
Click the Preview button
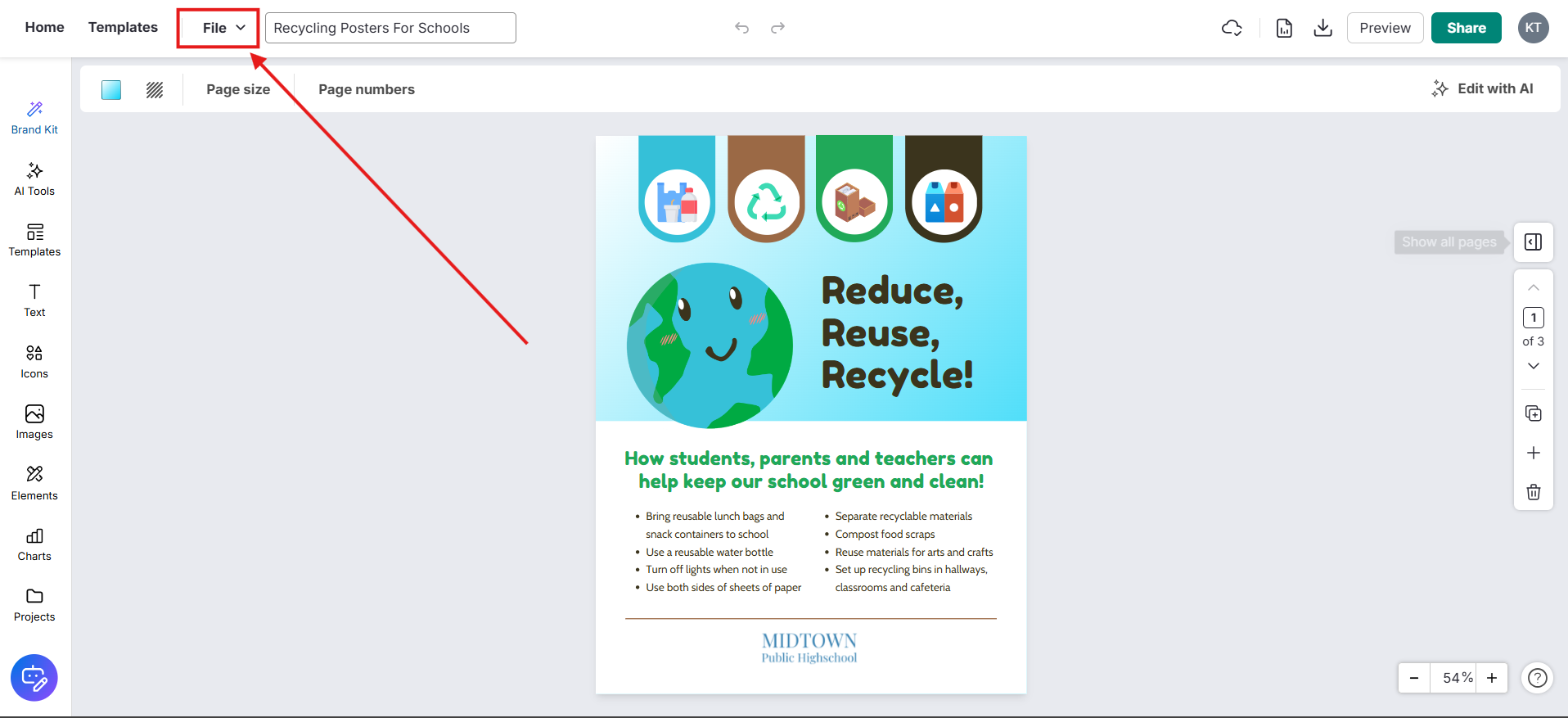1385,28
